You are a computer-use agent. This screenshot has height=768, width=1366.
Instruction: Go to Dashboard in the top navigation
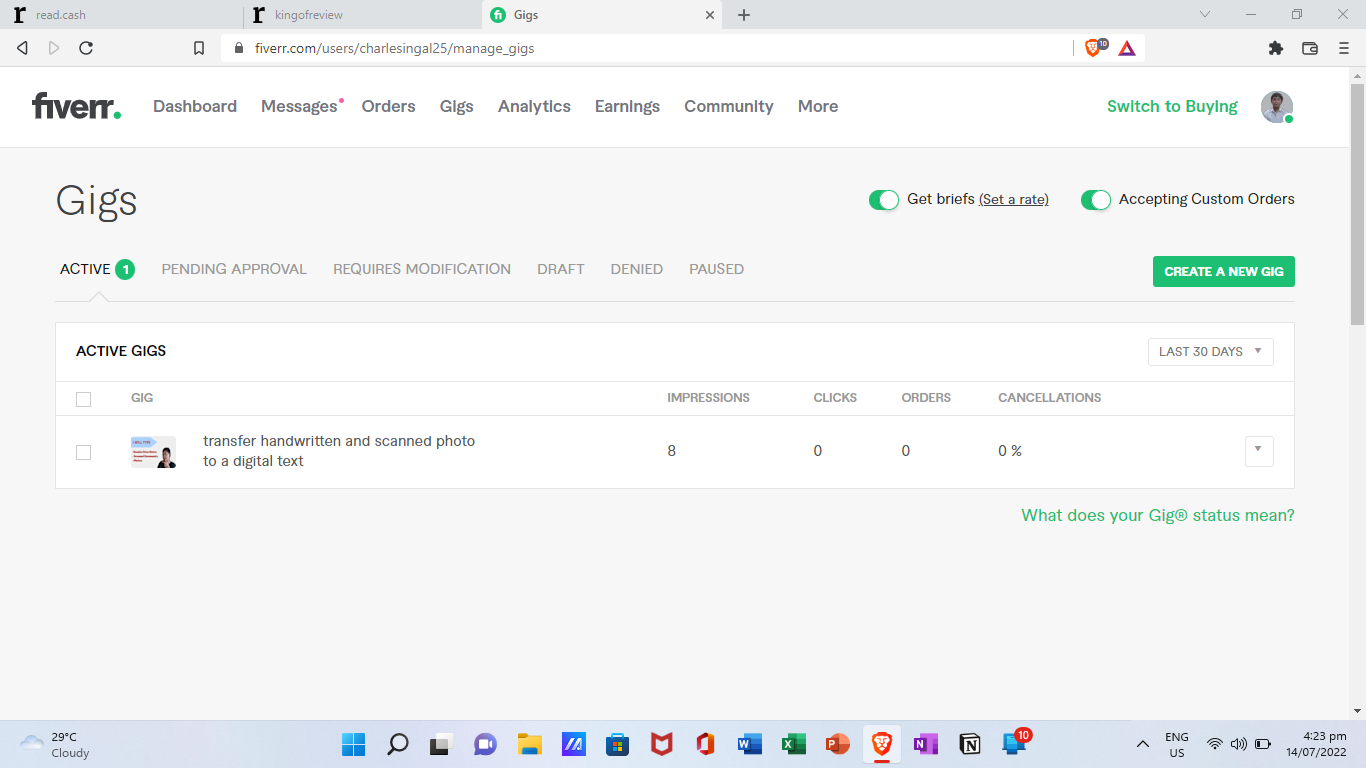pyautogui.click(x=195, y=106)
